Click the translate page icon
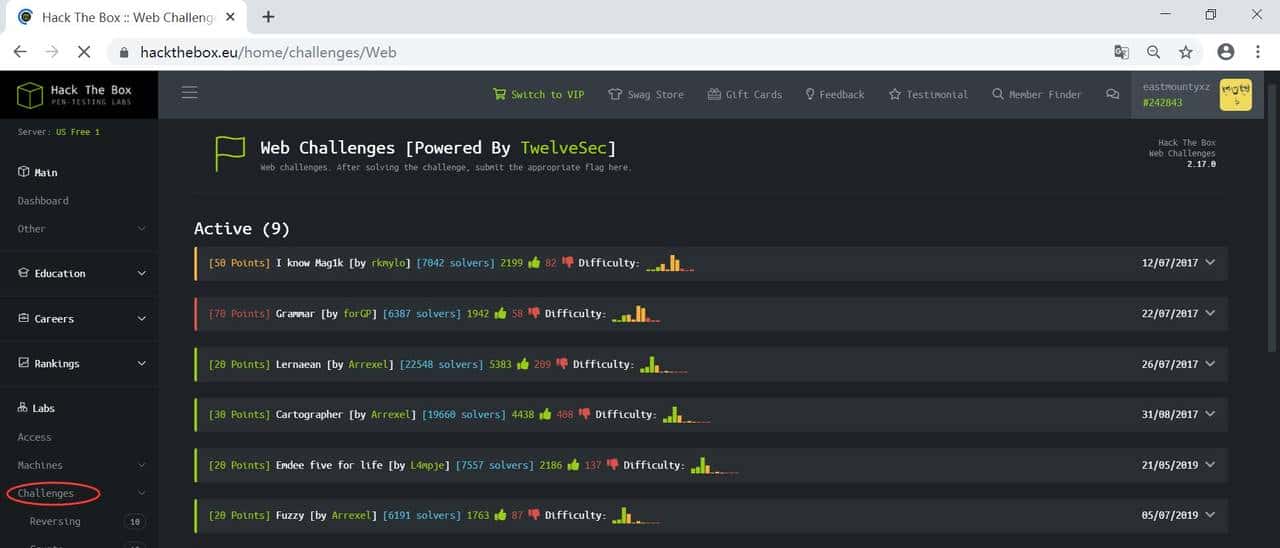Image resolution: width=1280 pixels, height=548 pixels. (x=1121, y=52)
